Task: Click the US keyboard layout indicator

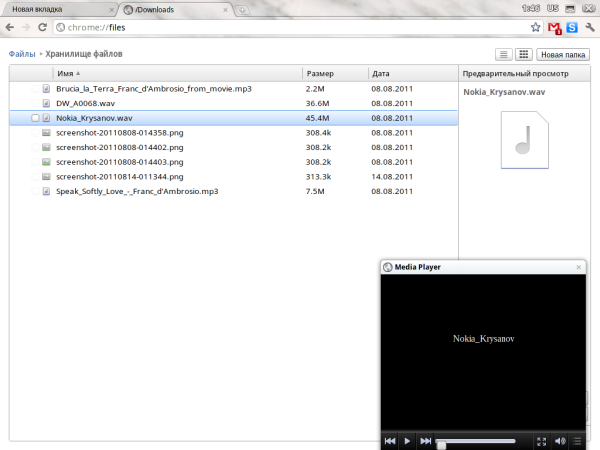Action: pyautogui.click(x=553, y=8)
